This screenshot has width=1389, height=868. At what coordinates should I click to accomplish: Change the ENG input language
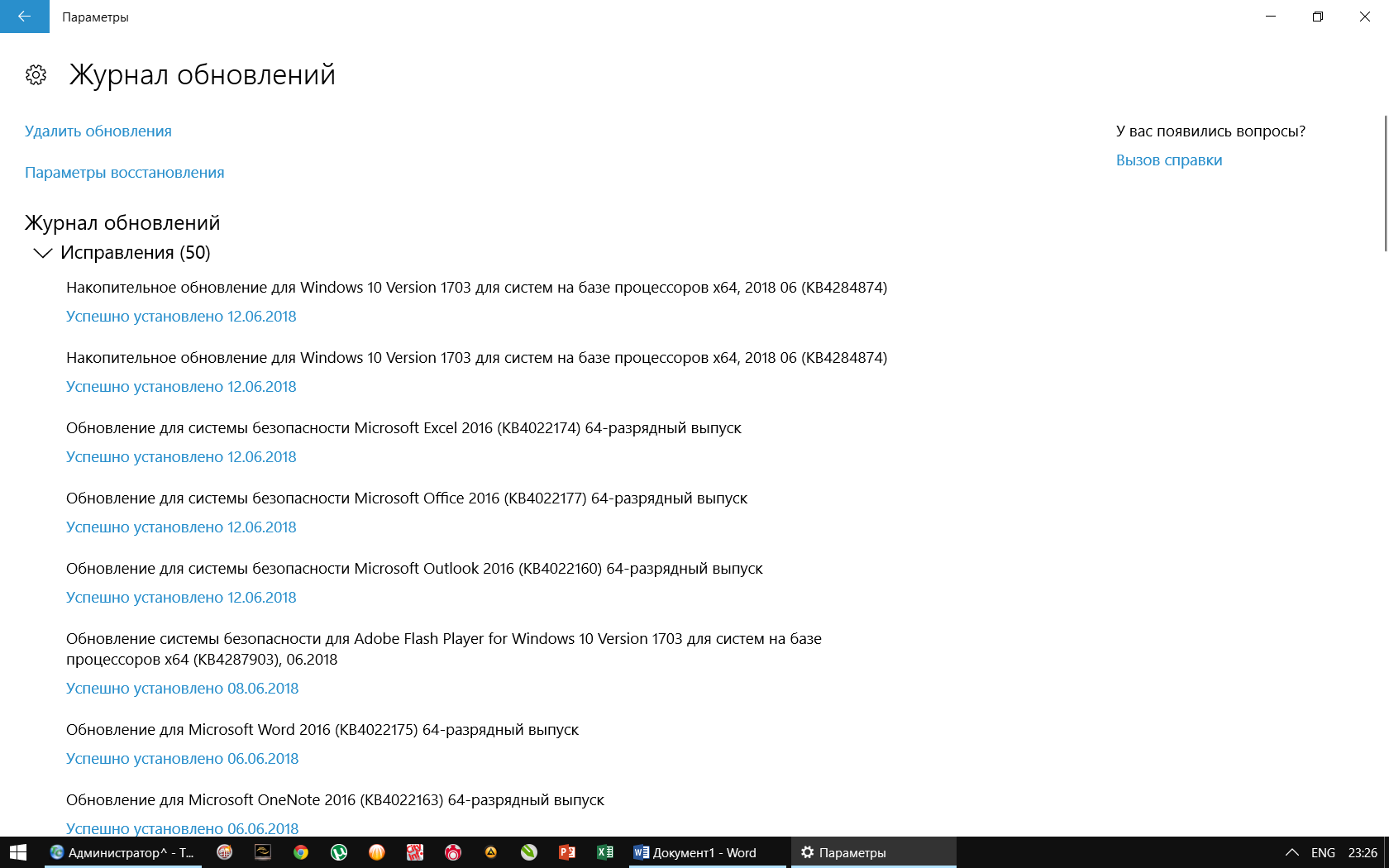(x=1323, y=852)
